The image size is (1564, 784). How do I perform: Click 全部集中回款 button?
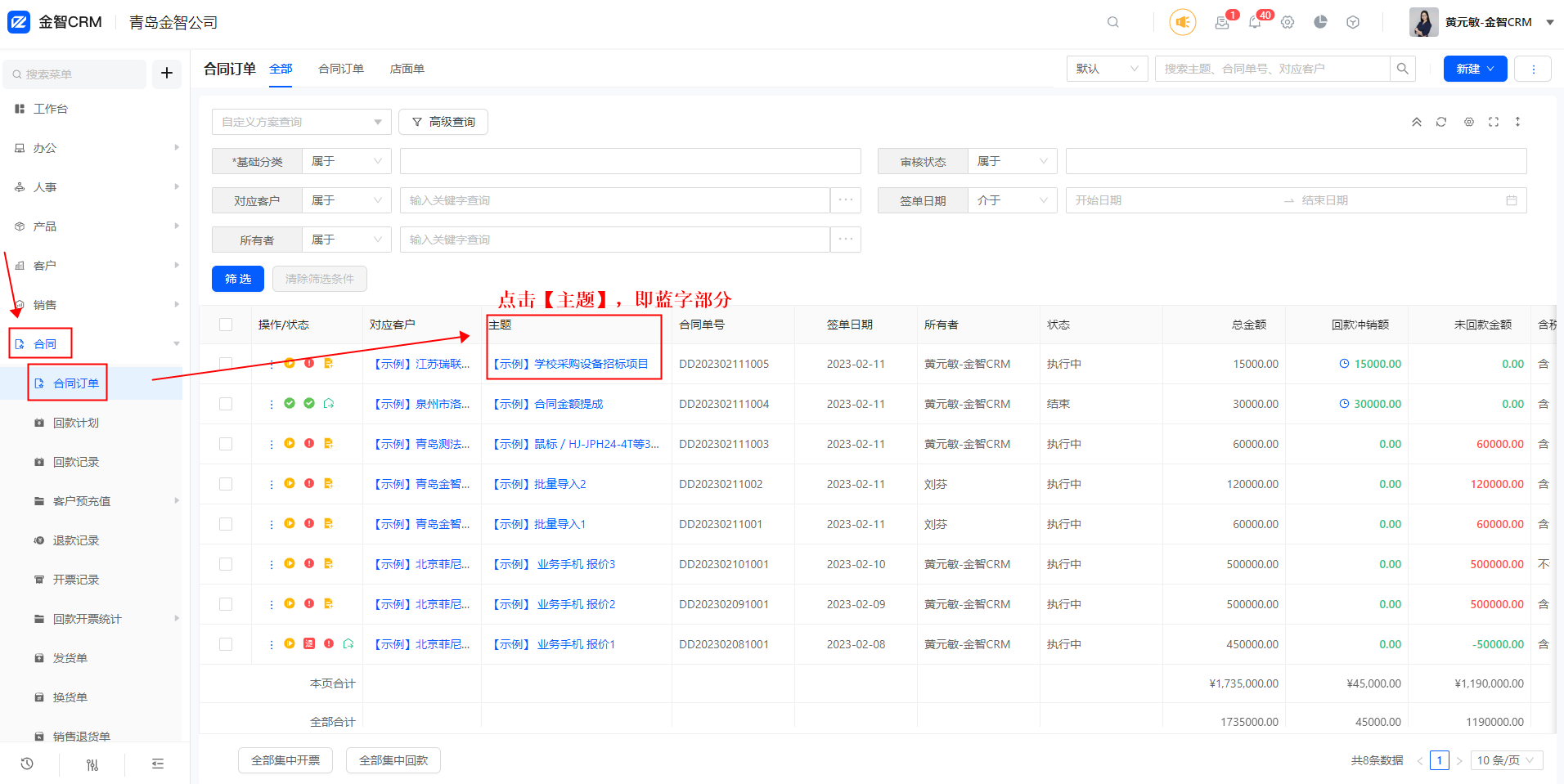[393, 760]
